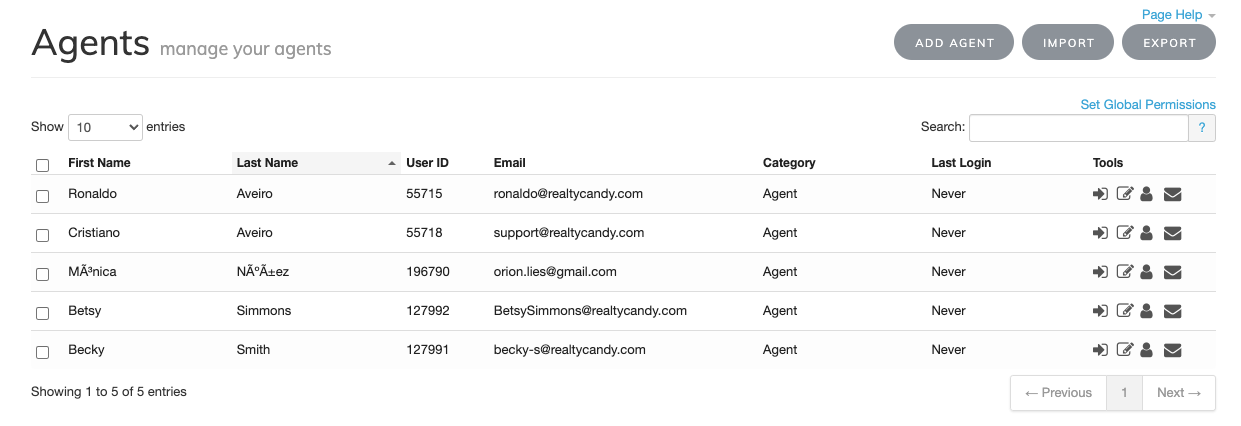The image size is (1241, 426).
Task: Toggle the select-all checkbox in table header
Action: 42,165
